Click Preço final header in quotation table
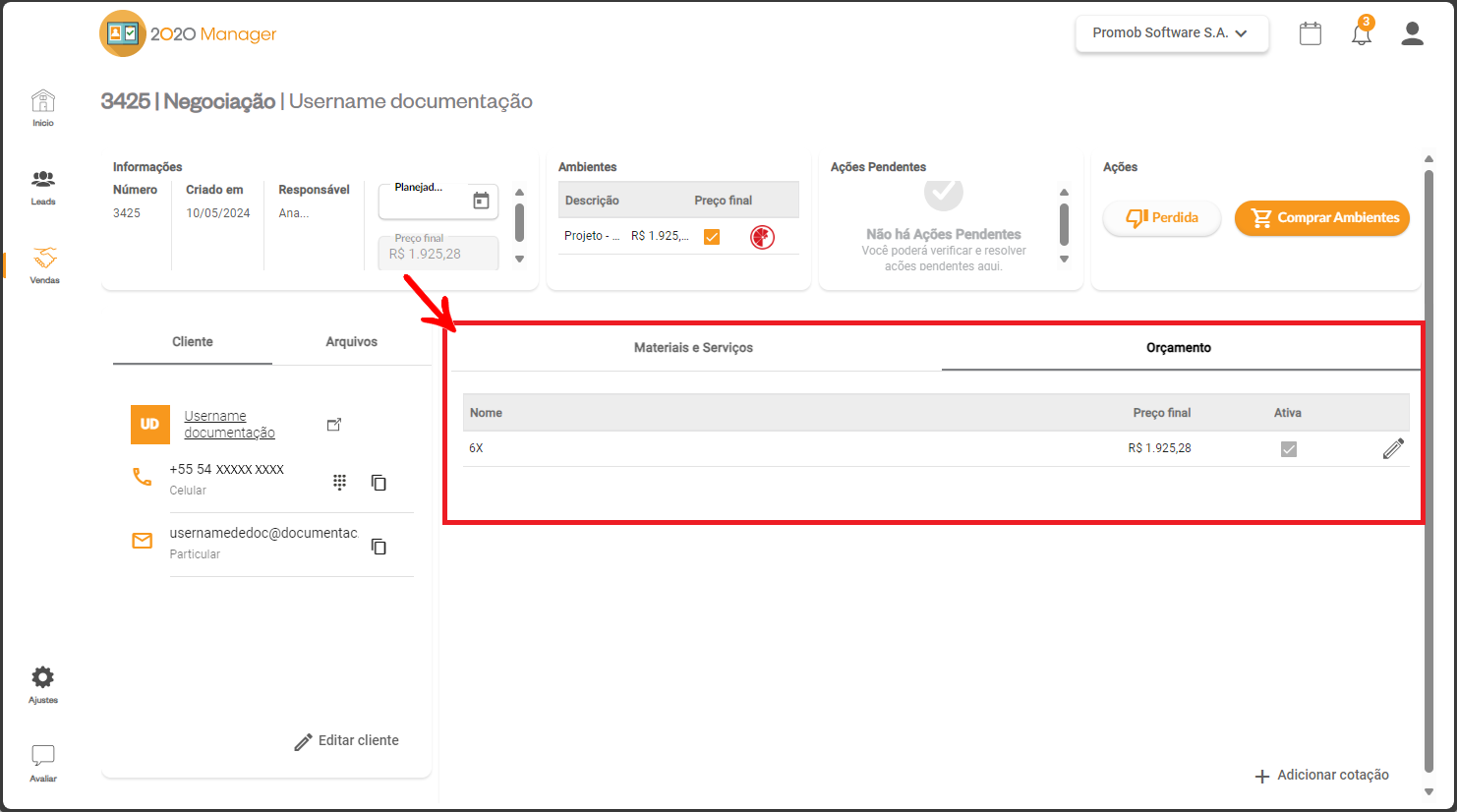This screenshot has width=1457, height=812. pyautogui.click(x=1161, y=413)
